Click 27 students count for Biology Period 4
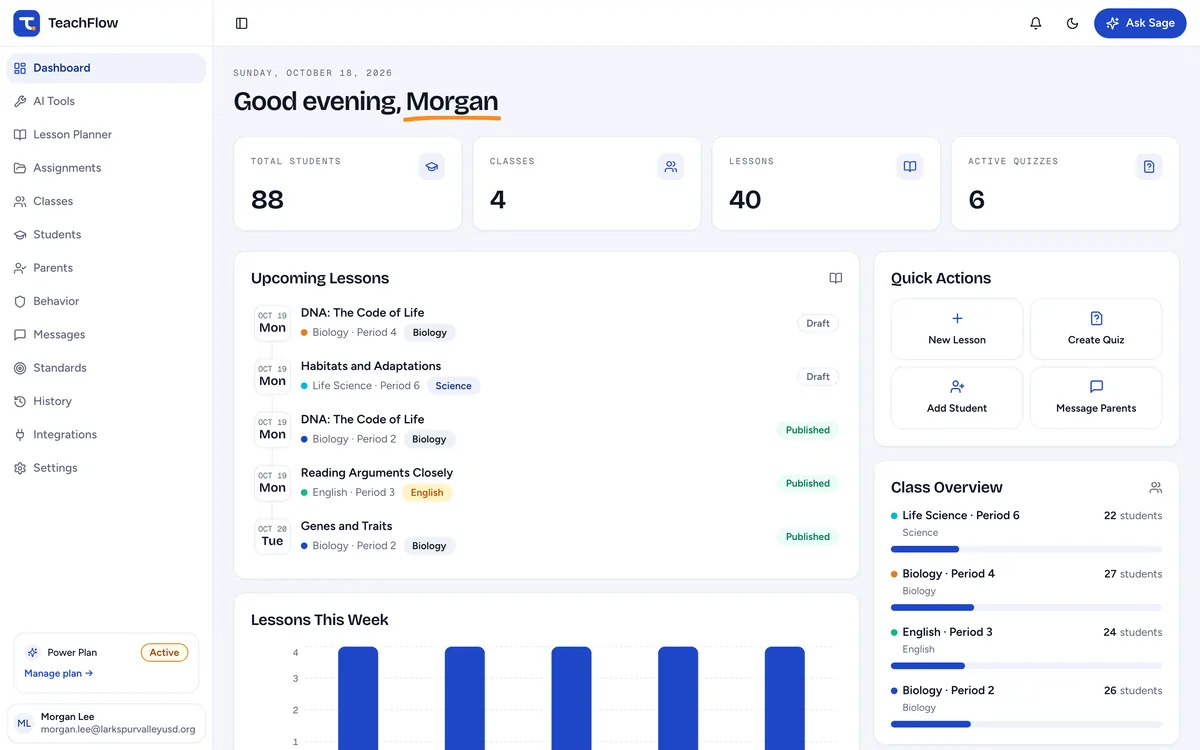This screenshot has height=750, width=1200. [1133, 574]
